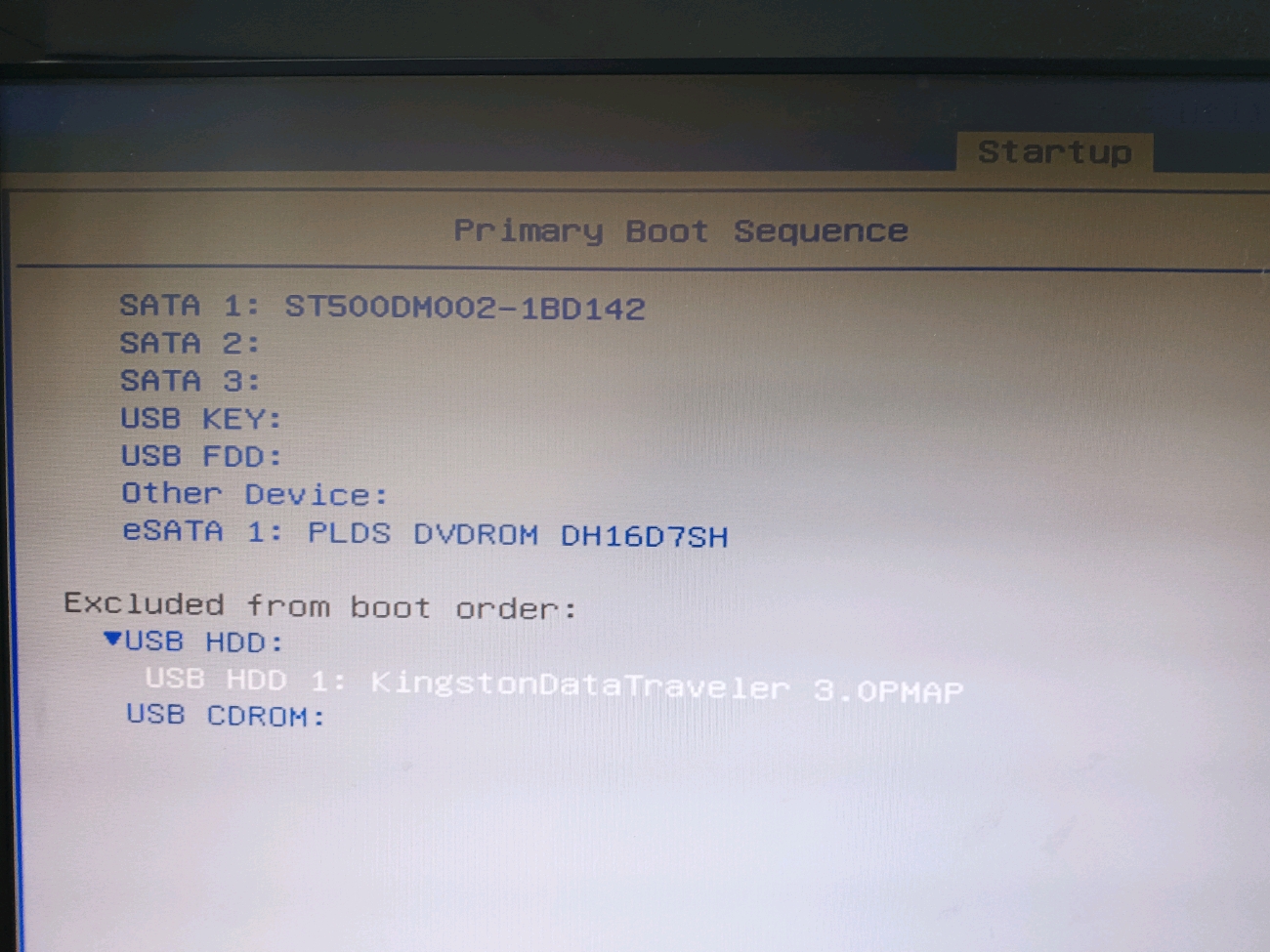
Task: Select the USB KEY boot entry
Action: coord(201,419)
